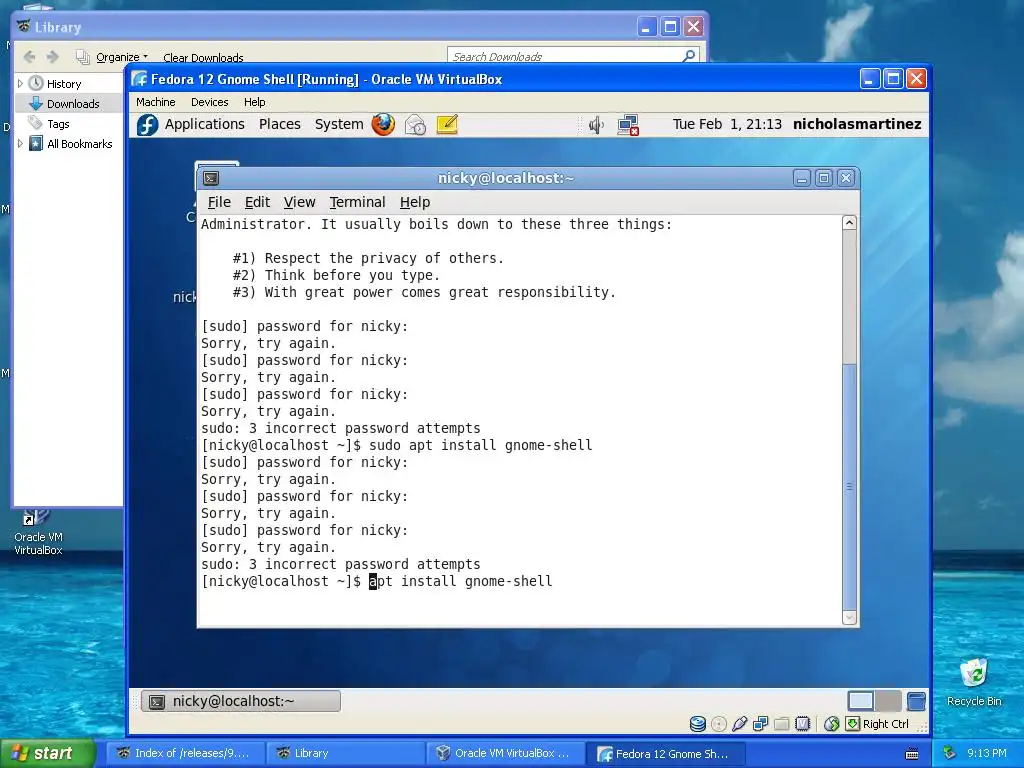Open Recycle Bin on the Windows desktop
This screenshot has width=1024, height=768.
tap(974, 682)
